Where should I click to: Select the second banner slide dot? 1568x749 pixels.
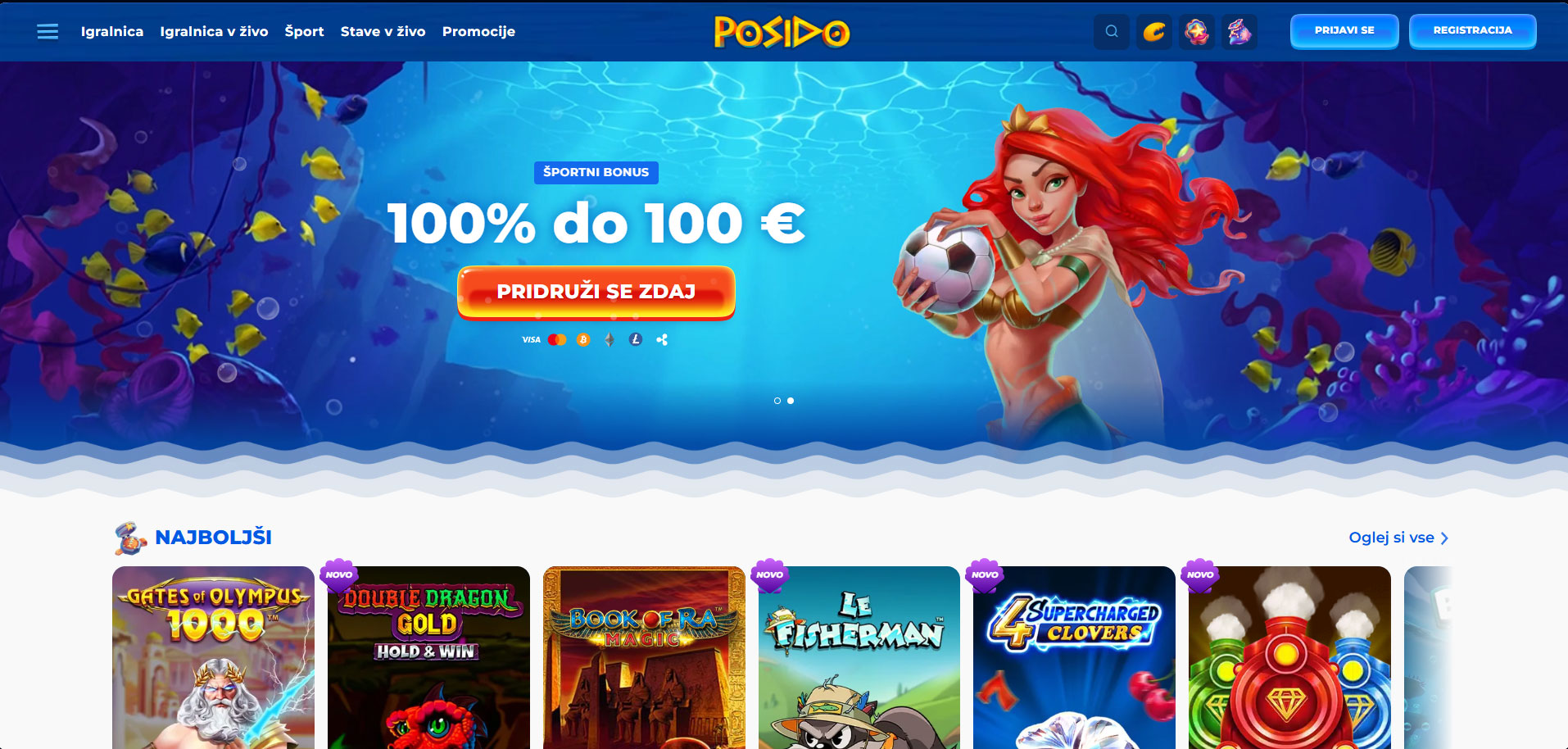point(791,401)
